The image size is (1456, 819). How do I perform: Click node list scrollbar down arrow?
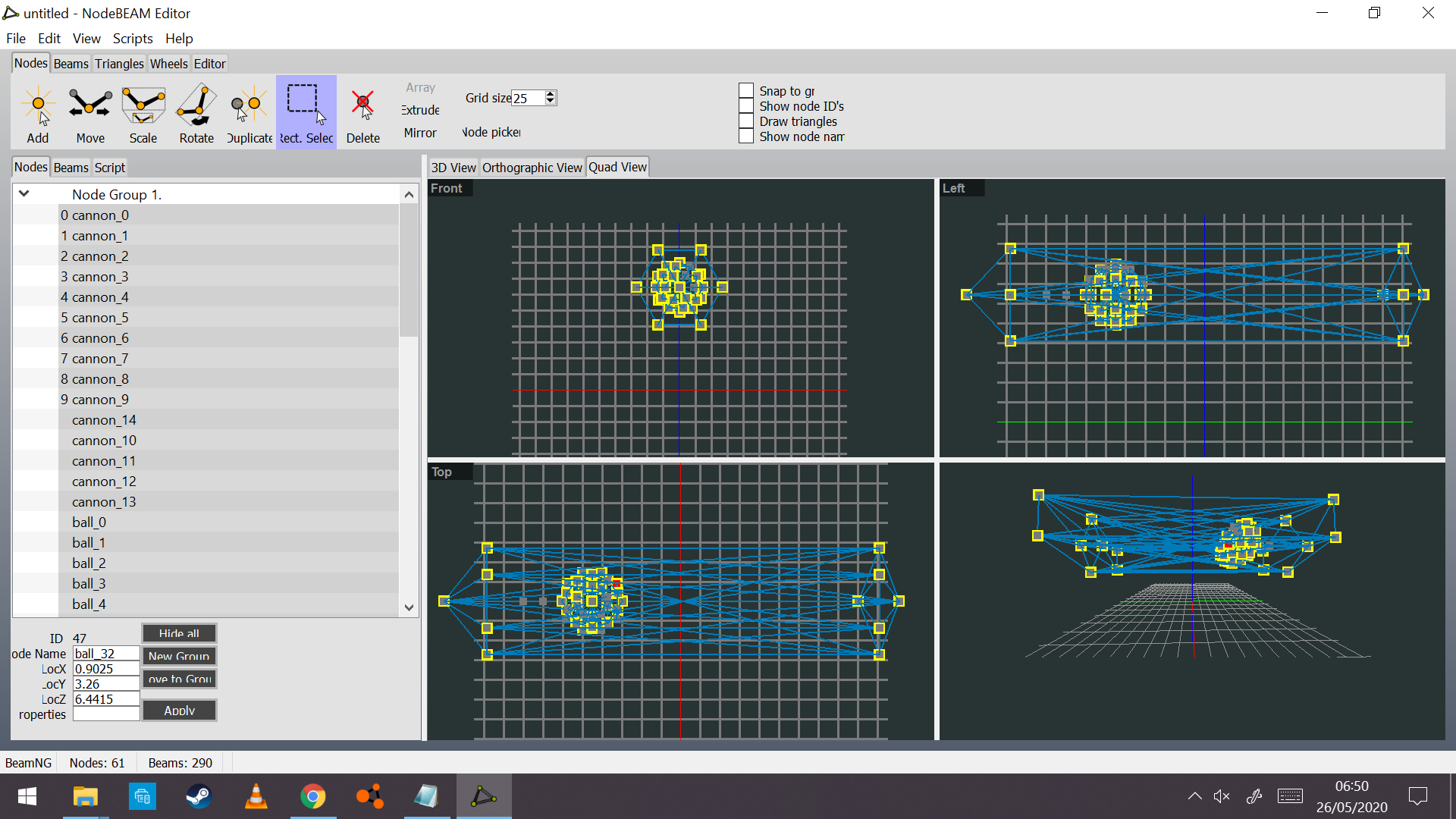click(x=409, y=607)
